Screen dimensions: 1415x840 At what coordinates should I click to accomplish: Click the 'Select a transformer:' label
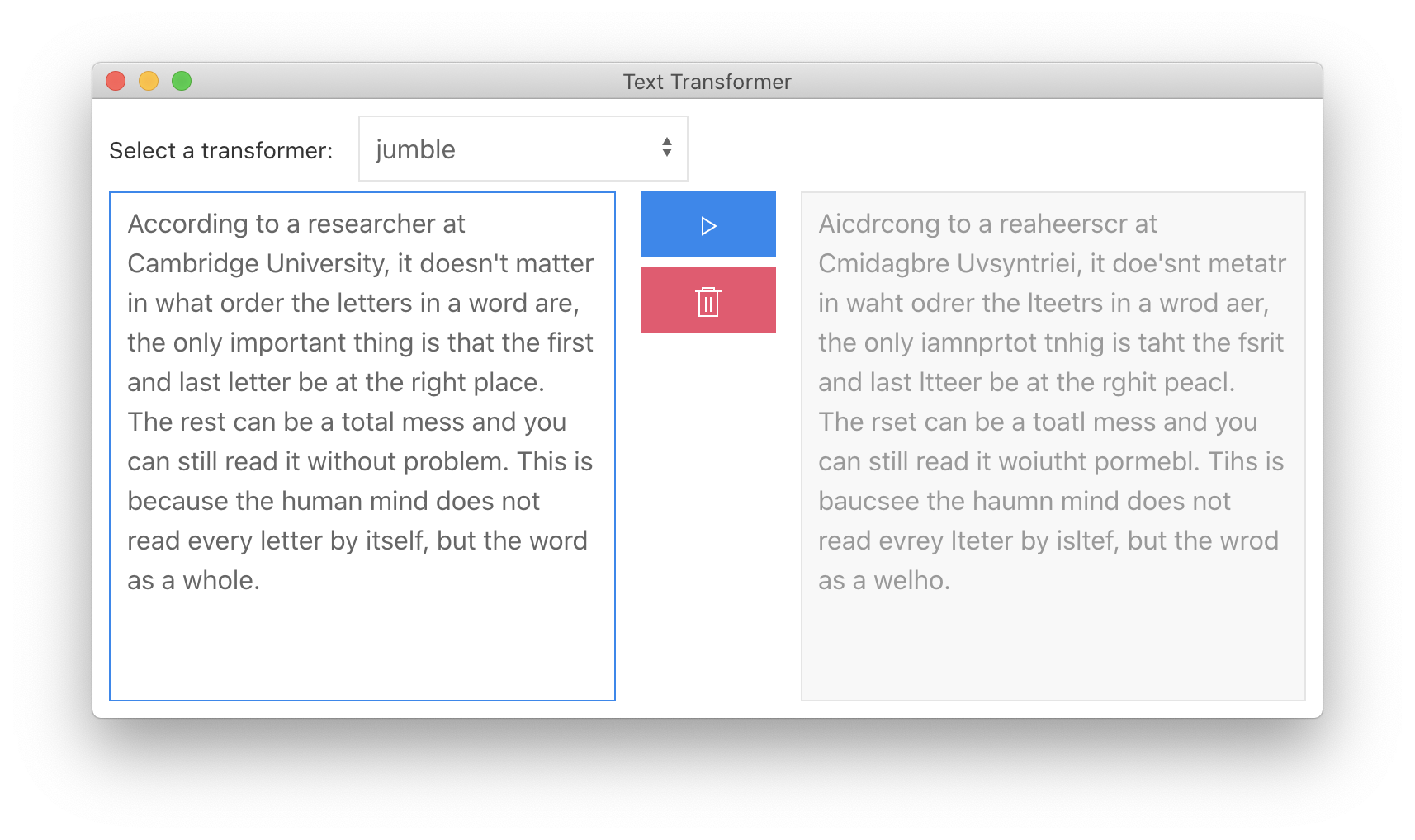pos(221,150)
